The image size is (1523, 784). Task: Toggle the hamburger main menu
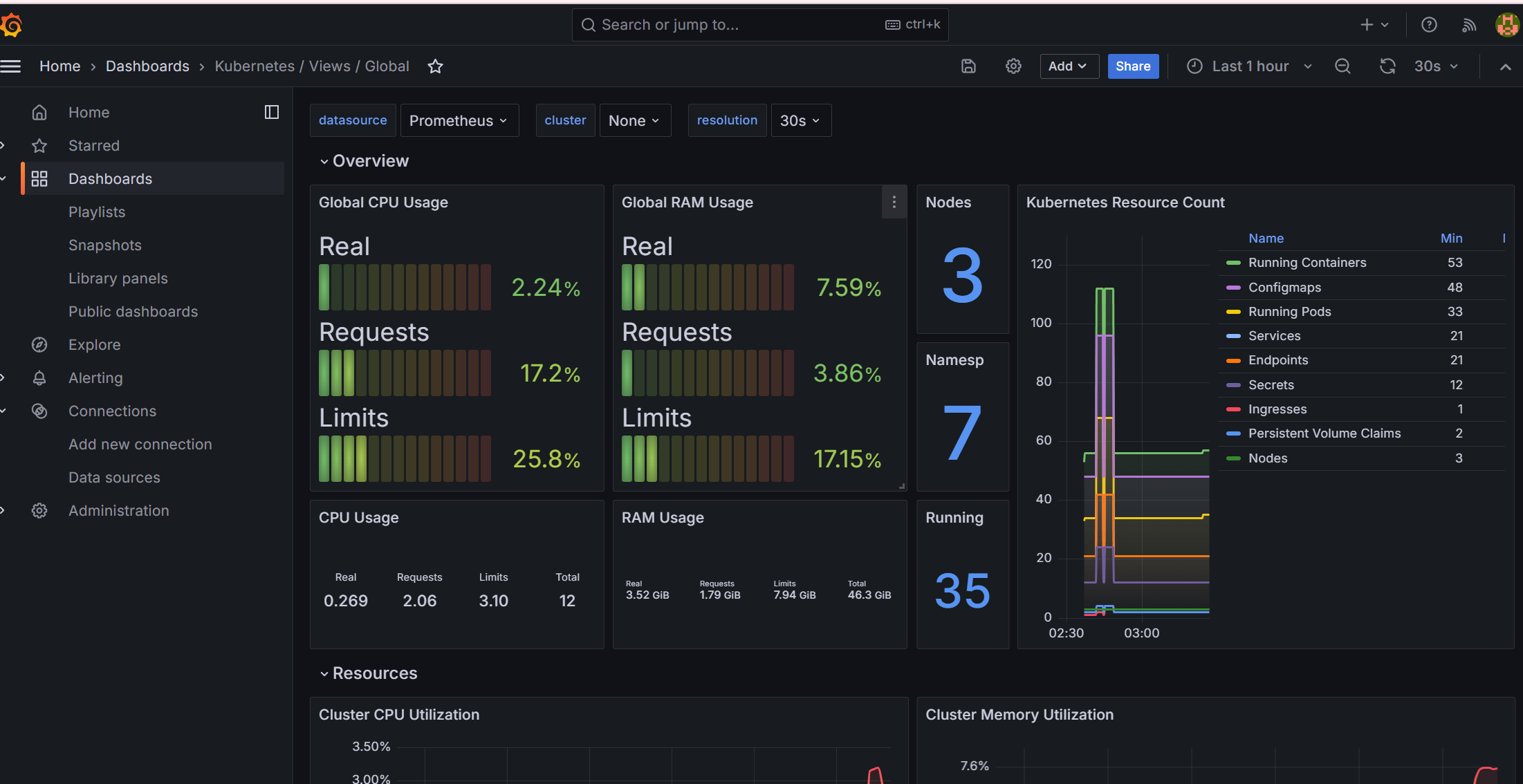pyautogui.click(x=11, y=66)
